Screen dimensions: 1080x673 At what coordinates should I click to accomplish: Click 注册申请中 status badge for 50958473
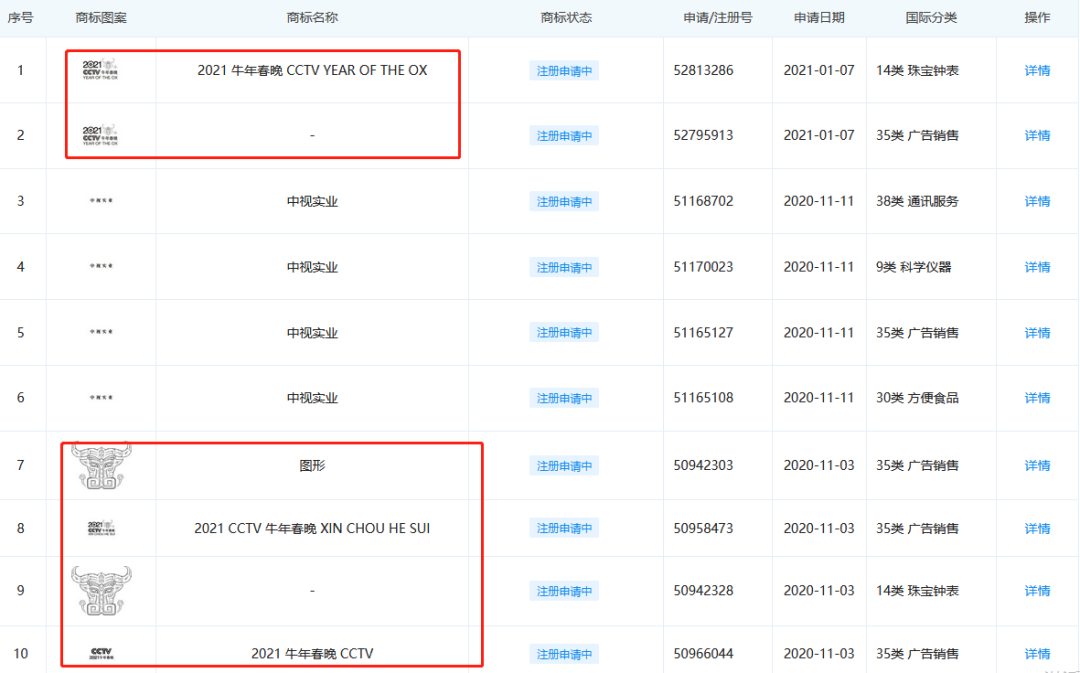click(x=564, y=528)
